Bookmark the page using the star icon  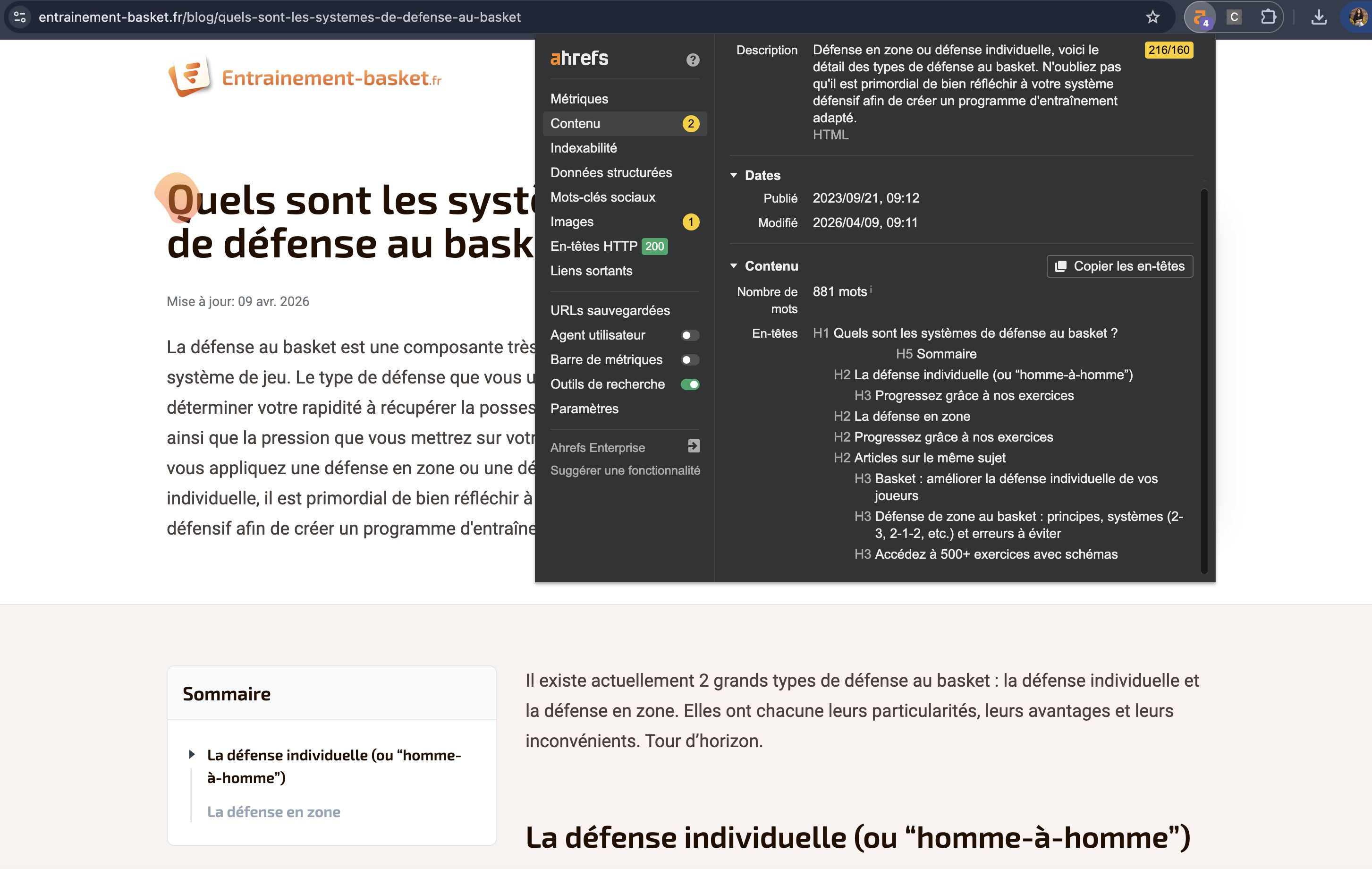pyautogui.click(x=1152, y=17)
